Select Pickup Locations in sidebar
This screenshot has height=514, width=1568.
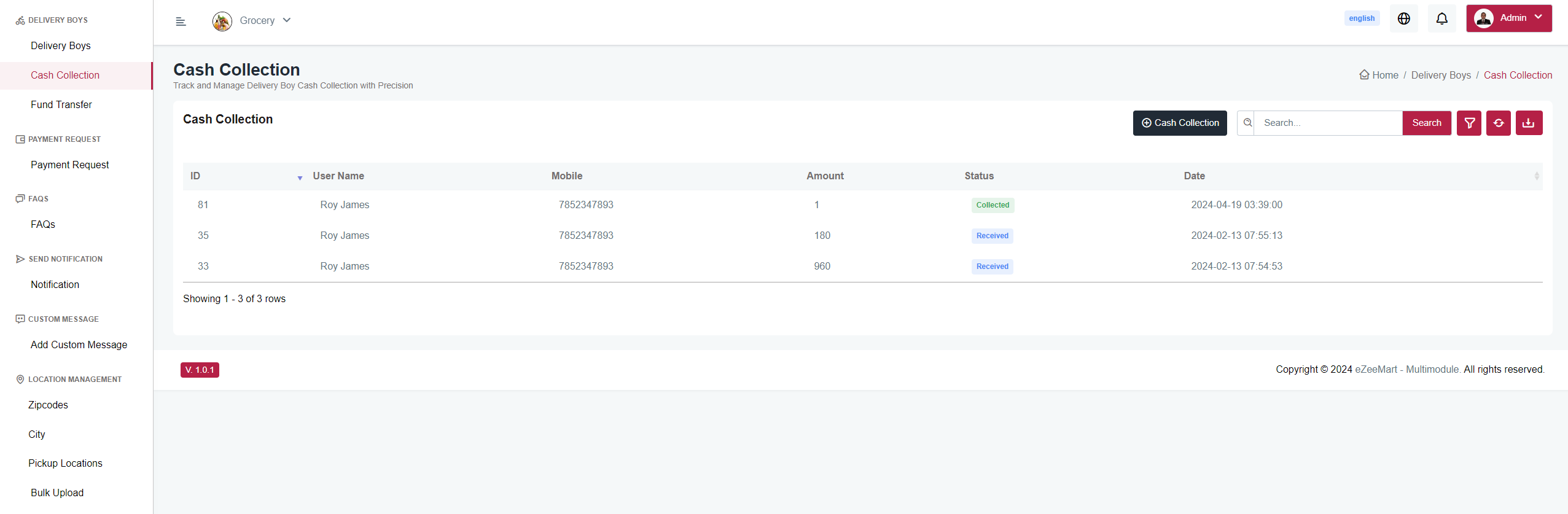click(x=65, y=463)
